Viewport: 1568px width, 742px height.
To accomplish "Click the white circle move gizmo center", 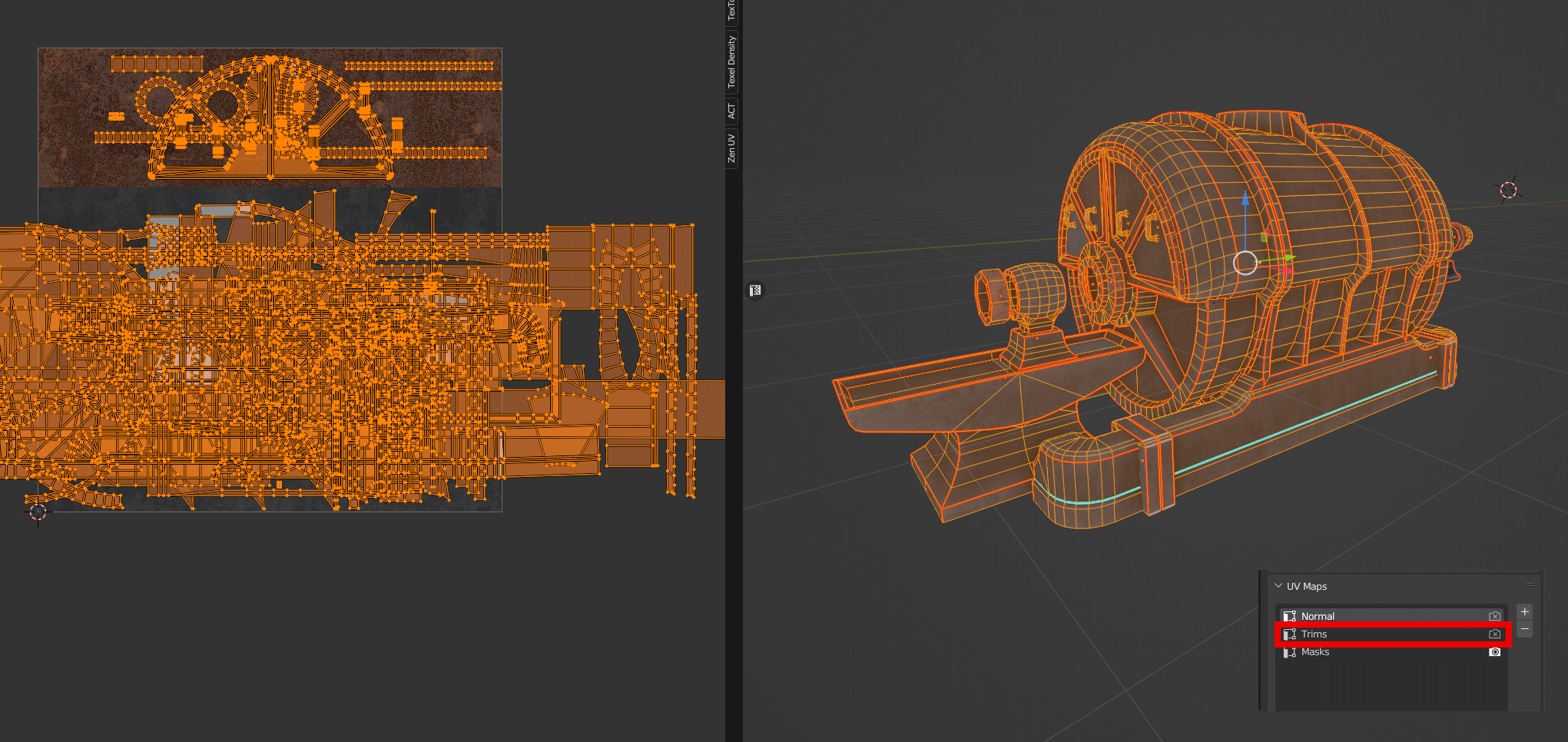I will coord(1245,263).
